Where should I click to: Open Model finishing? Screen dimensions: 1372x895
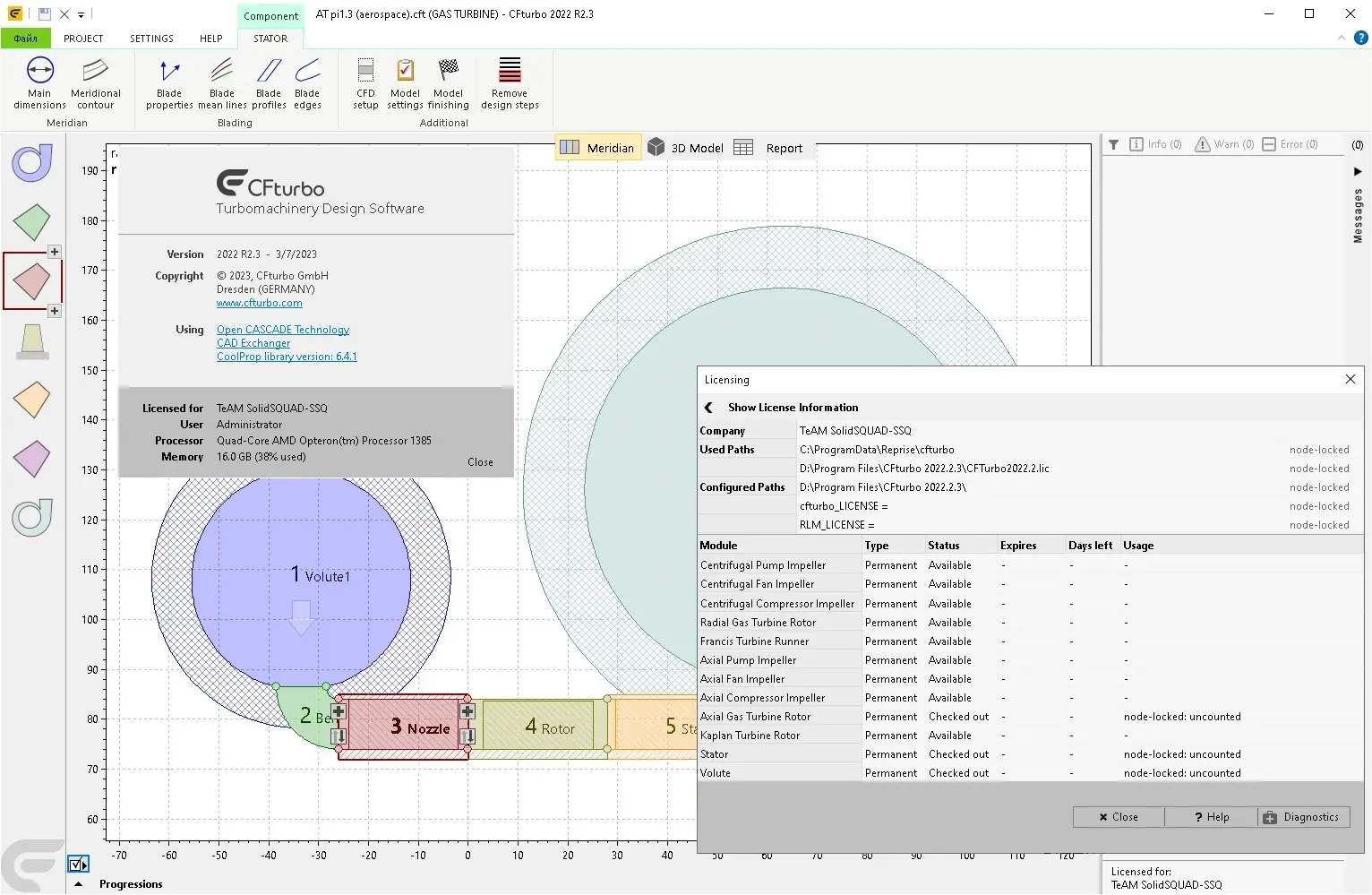point(448,83)
